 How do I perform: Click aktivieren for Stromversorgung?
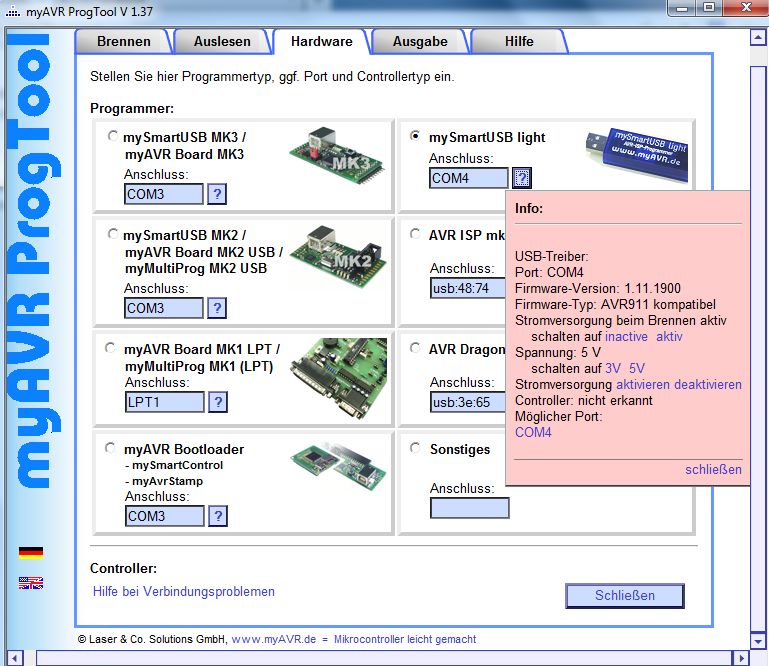click(642, 384)
